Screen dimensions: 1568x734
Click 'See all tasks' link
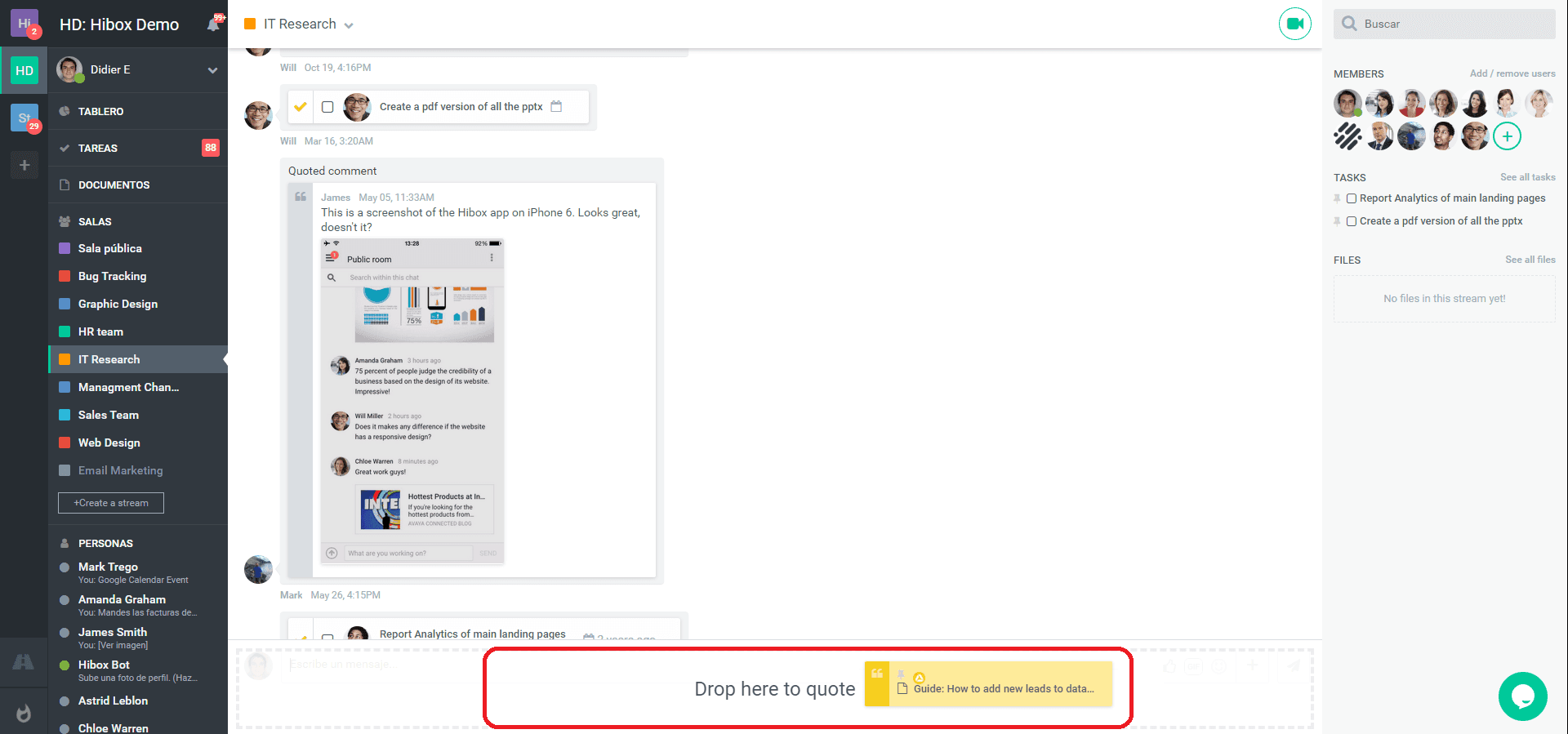tap(1527, 177)
